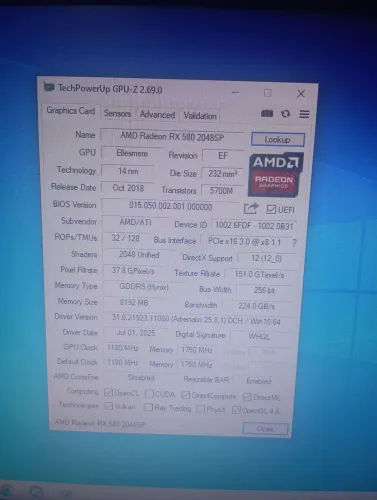This screenshot has height=500, width=377.
Task: Minimize the GPU-Z window
Action: pos(235,92)
